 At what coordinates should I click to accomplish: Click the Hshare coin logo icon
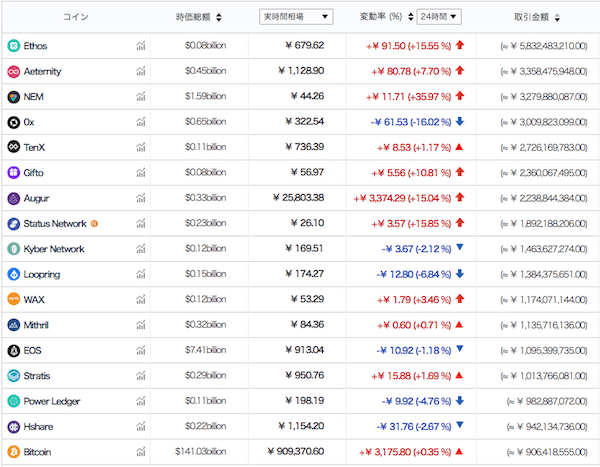click(x=13, y=427)
